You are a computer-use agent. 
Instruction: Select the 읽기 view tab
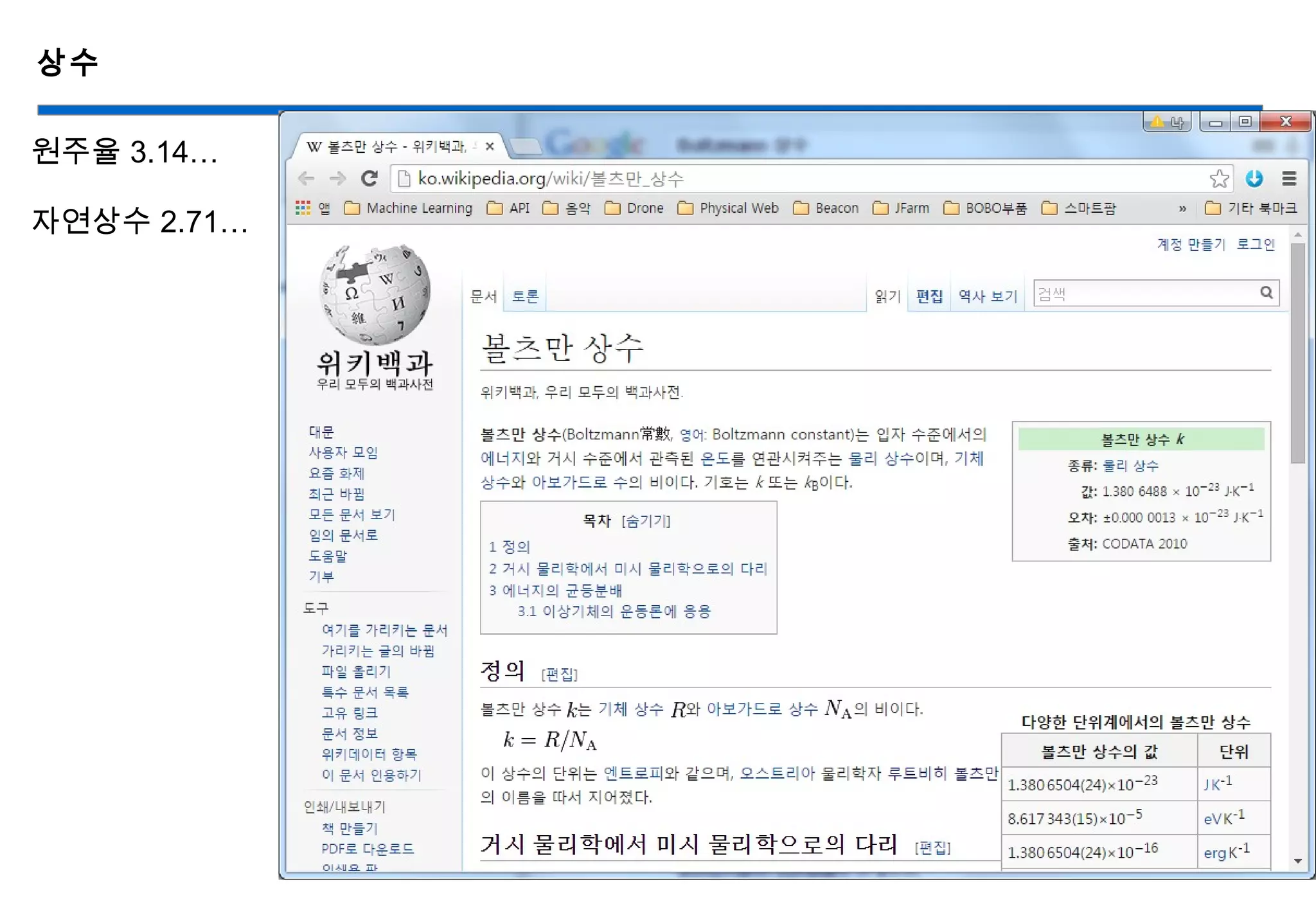(887, 296)
